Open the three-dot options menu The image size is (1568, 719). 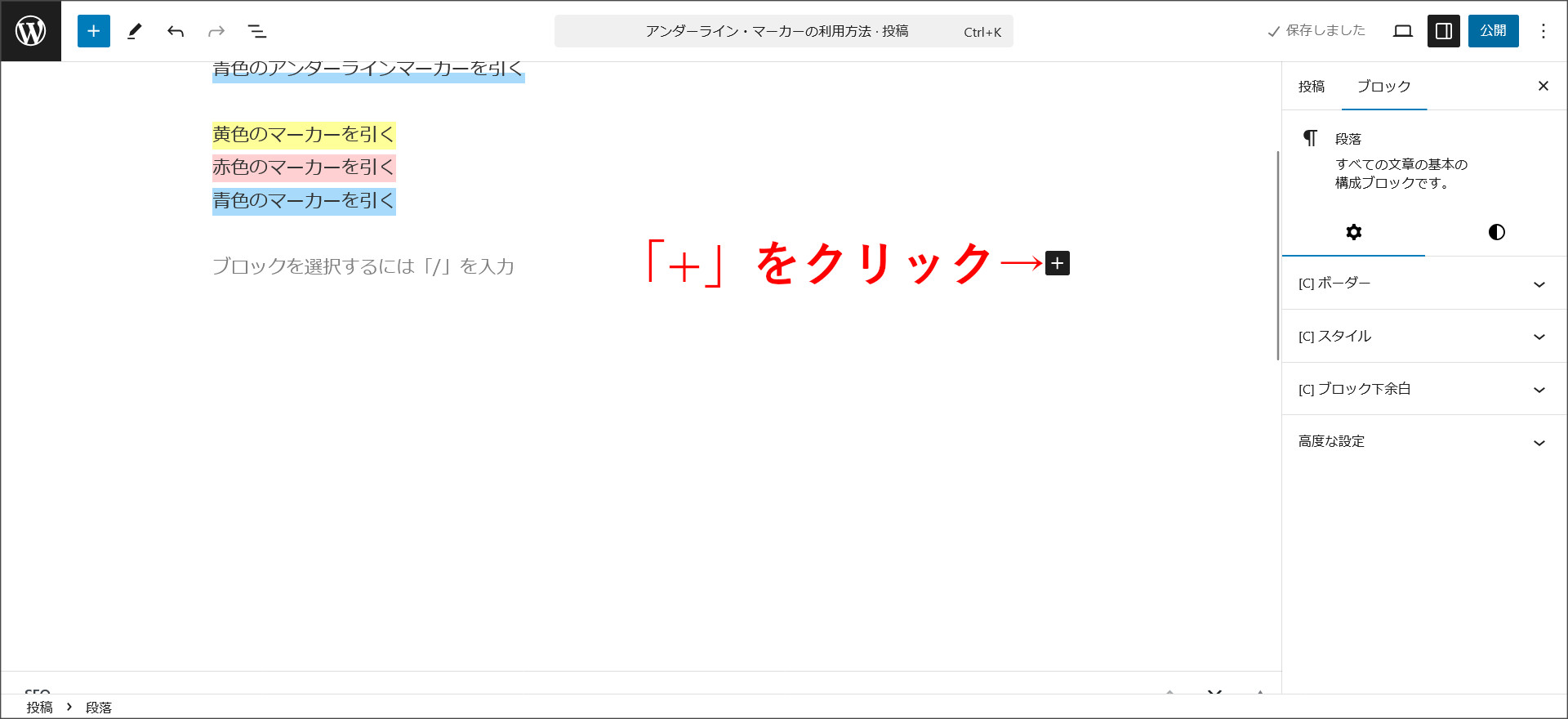click(x=1543, y=31)
